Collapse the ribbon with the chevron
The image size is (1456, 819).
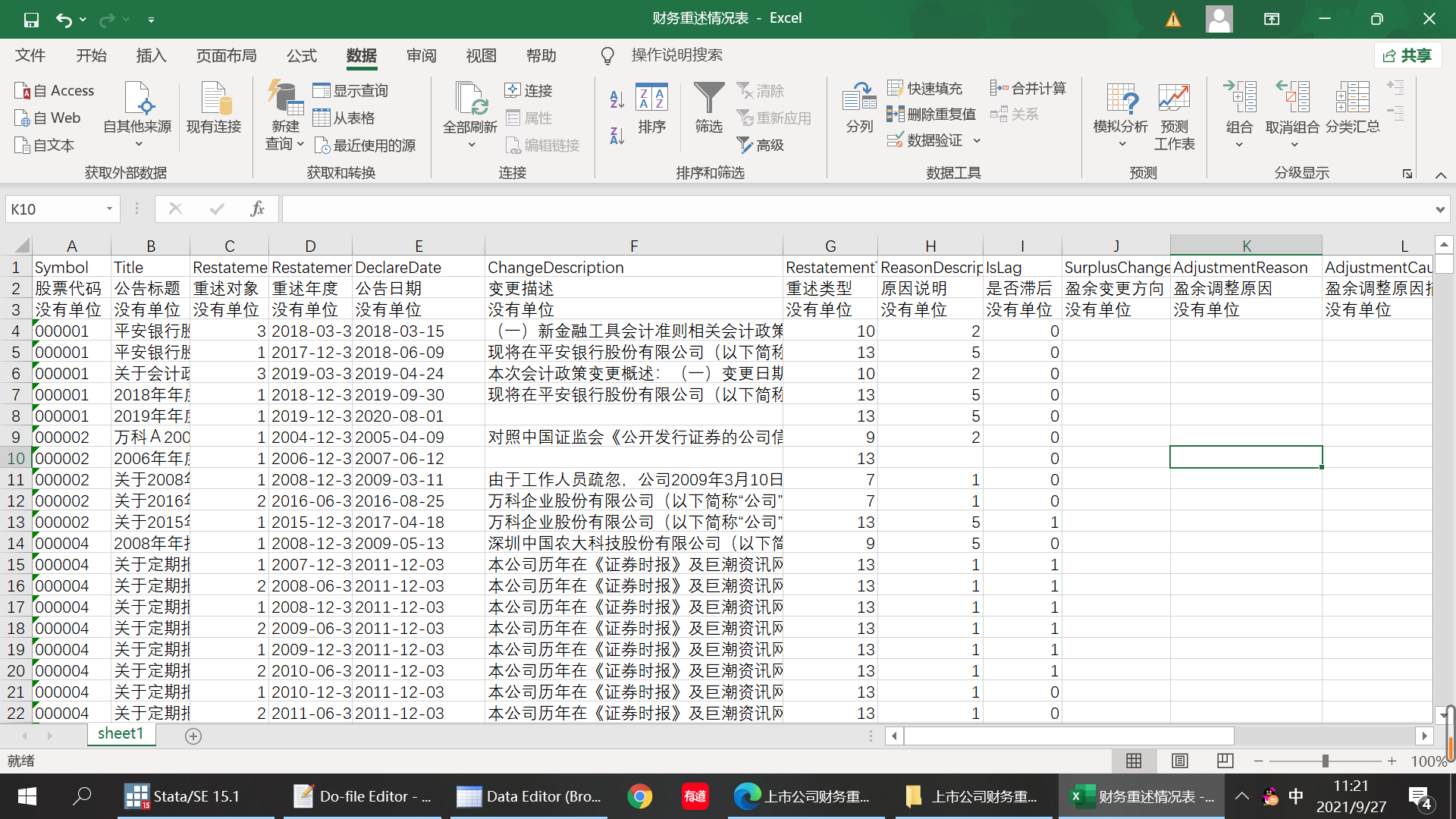click(1440, 175)
